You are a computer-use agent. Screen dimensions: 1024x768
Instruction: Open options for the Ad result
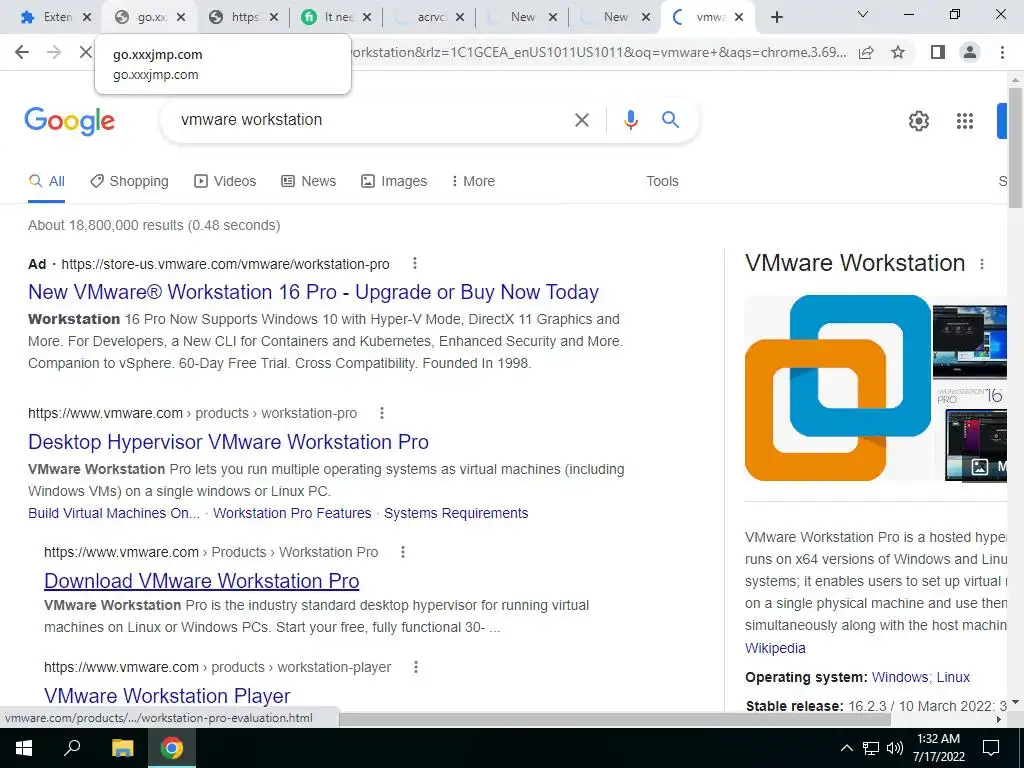pyautogui.click(x=415, y=263)
